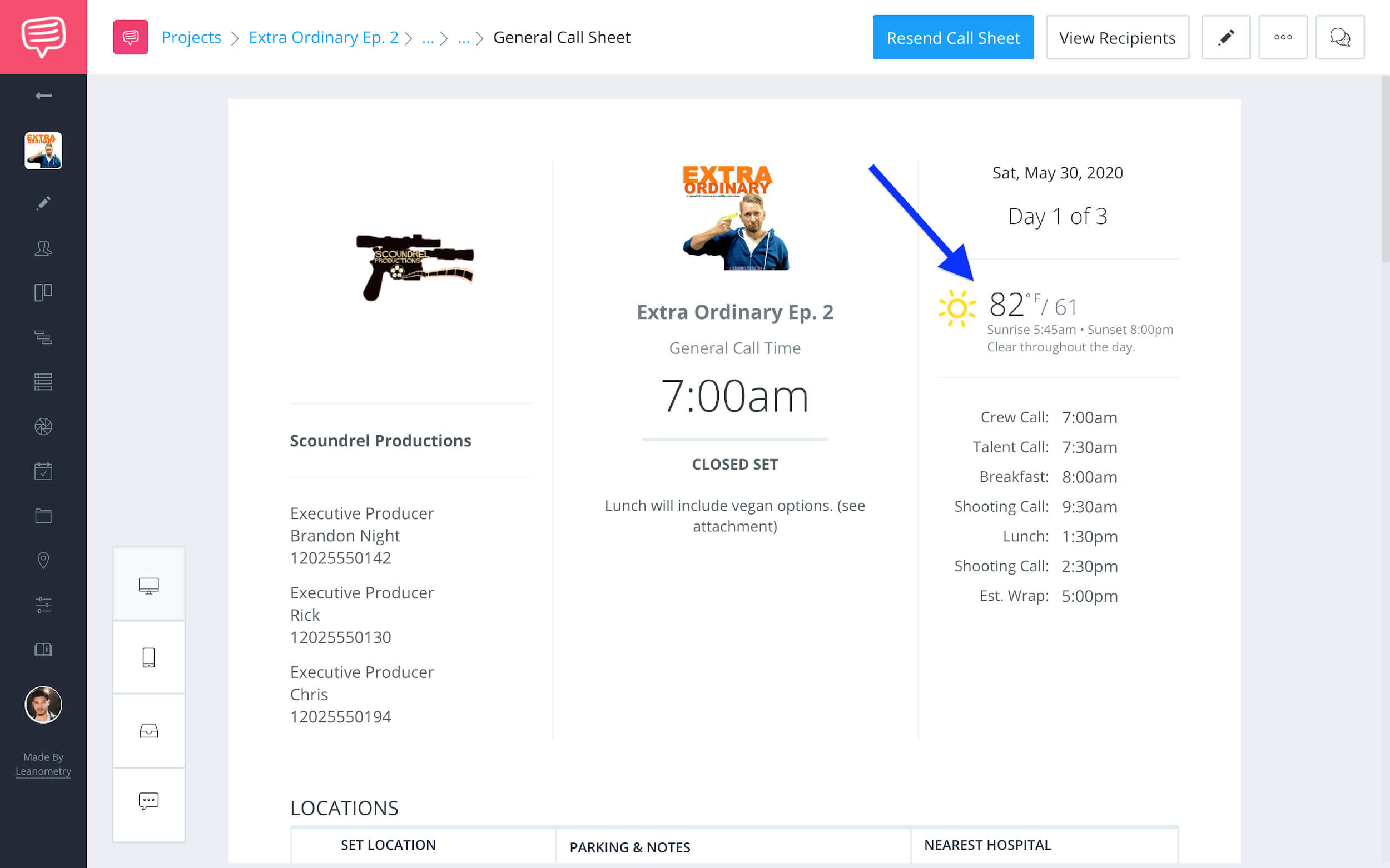Open the contacts people icon in the sidebar
Screen dimensions: 1390x868
coord(44,248)
